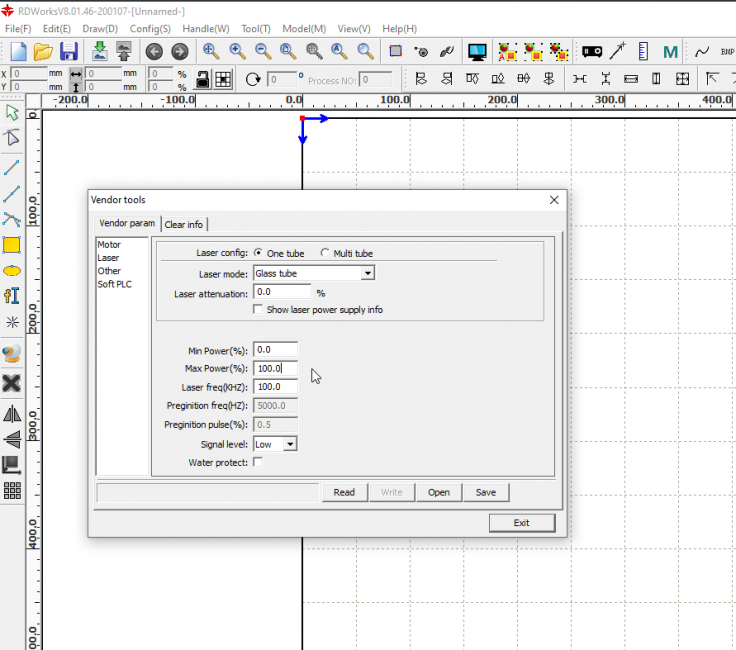Select the Multi tube radio button
The width and height of the screenshot is (736, 650).
tap(326, 254)
